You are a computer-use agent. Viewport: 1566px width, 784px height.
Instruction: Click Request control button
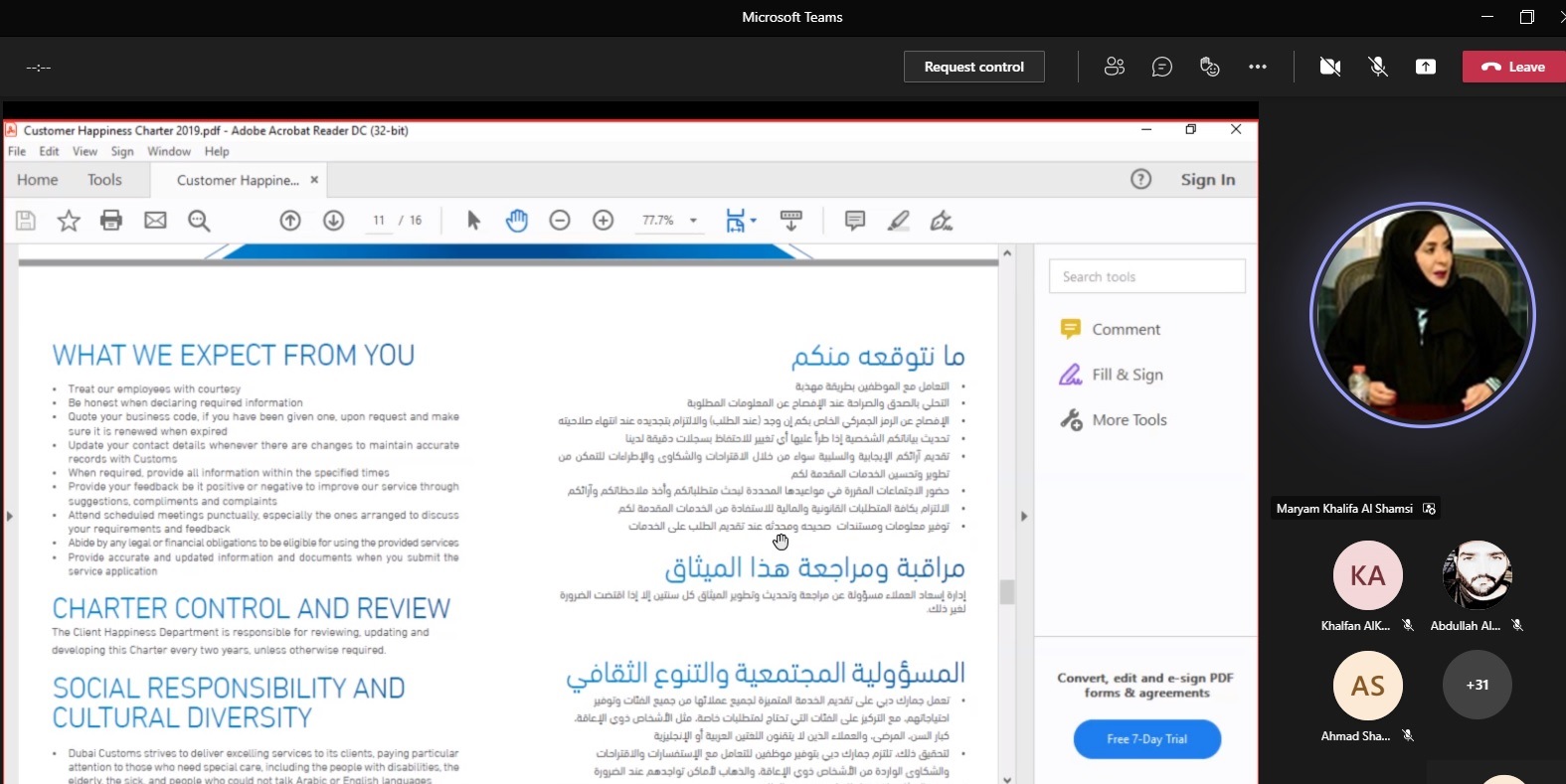pos(974,67)
